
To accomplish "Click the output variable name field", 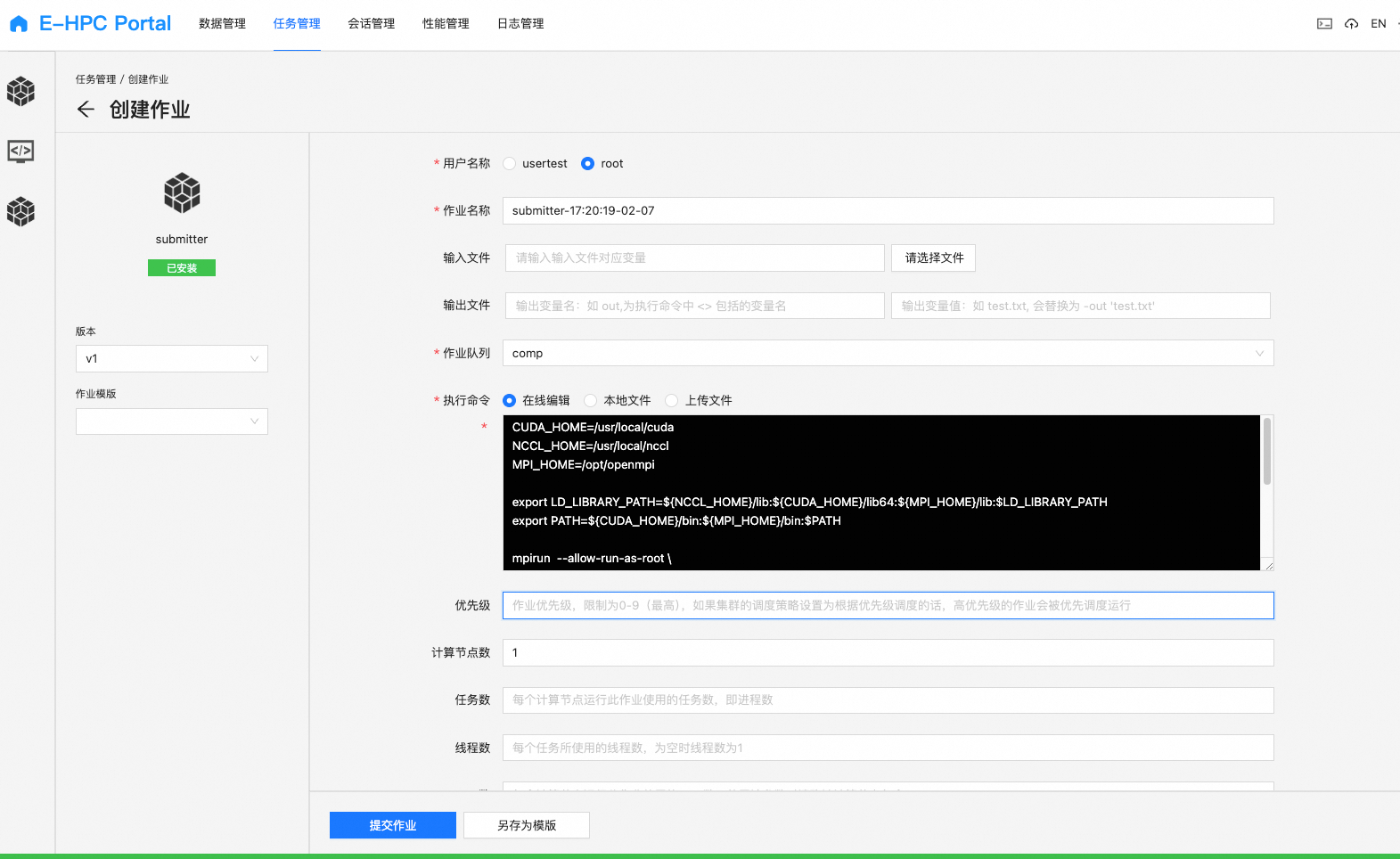I will tap(695, 306).
